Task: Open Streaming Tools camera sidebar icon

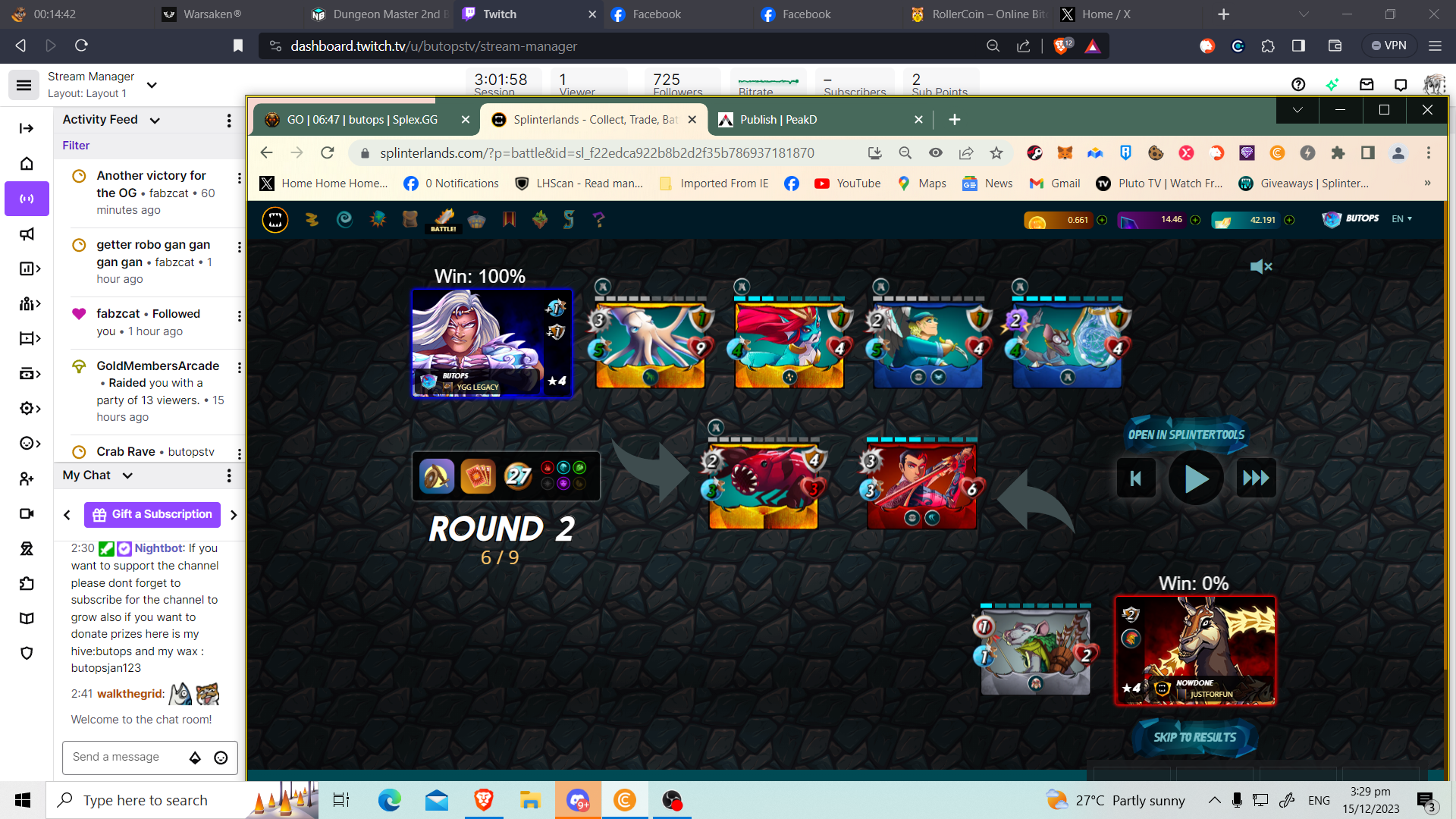Action: [x=27, y=513]
